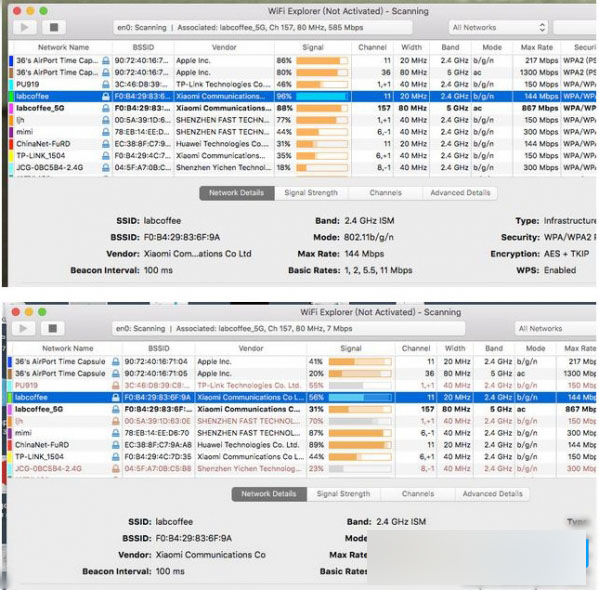Screen dimensions: 599x590
Task: Click lock icon on labcoffee_5G row with 88% signal
Action: pos(106,108)
